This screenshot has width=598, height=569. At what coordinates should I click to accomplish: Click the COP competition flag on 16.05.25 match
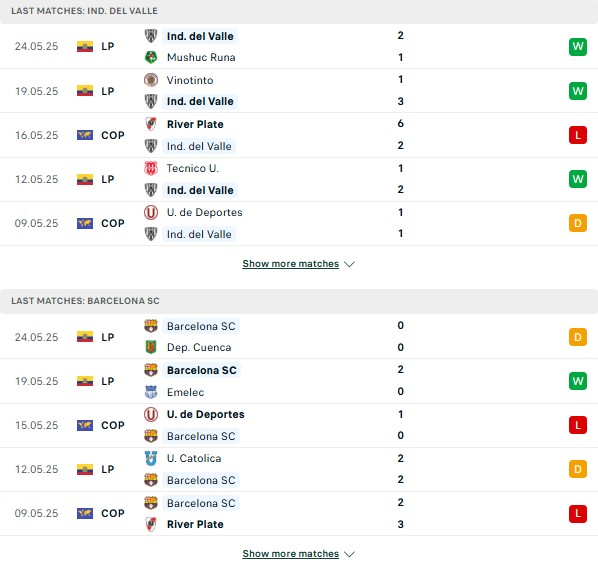tap(85, 135)
